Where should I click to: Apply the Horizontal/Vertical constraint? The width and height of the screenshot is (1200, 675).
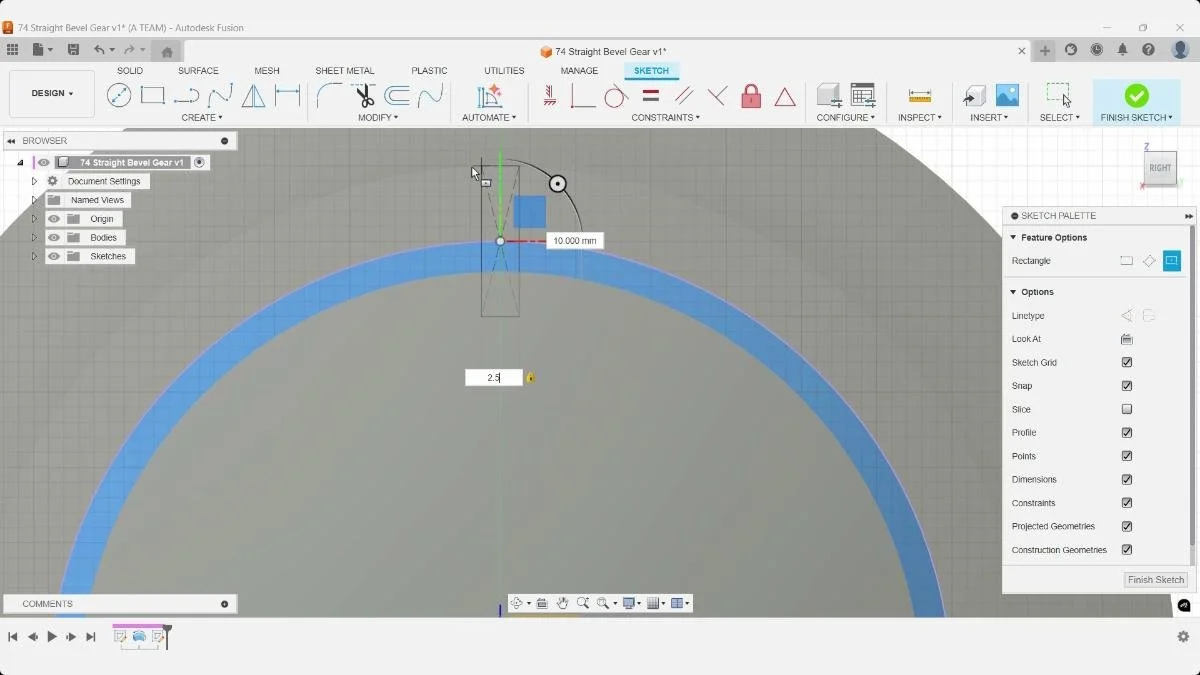[550, 96]
